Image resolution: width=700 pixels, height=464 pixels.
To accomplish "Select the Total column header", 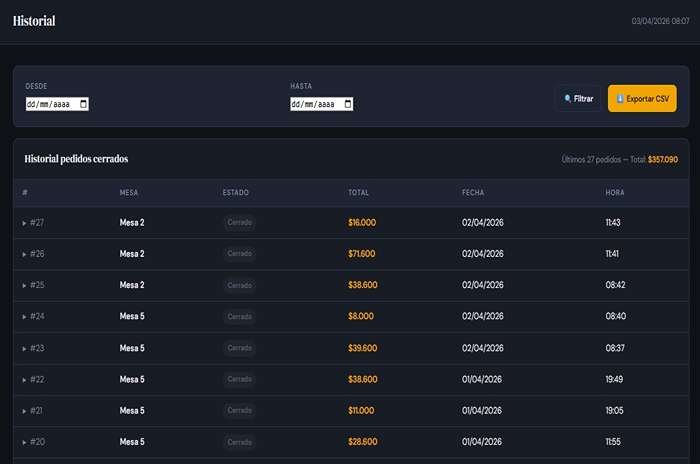I will (x=358, y=192).
